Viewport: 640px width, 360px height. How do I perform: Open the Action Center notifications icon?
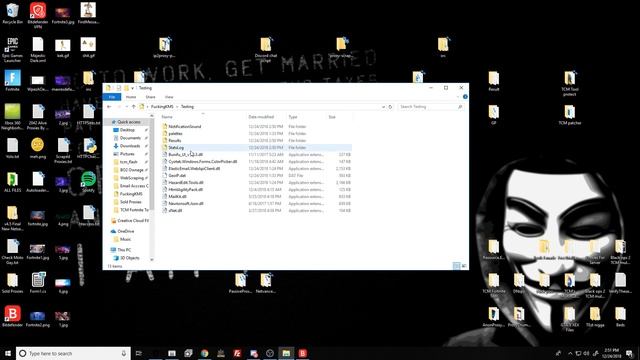point(629,353)
